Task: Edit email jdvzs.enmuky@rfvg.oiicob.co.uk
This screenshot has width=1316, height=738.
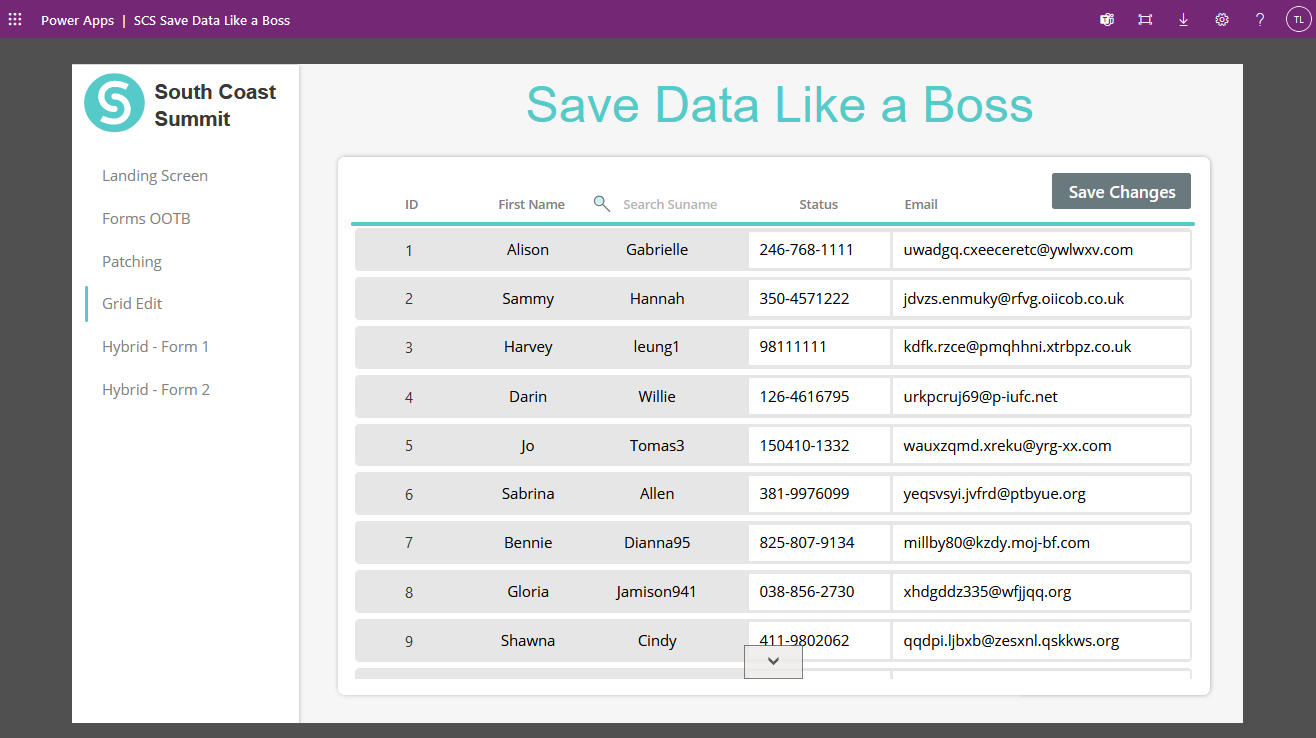Action: click(x=1041, y=298)
